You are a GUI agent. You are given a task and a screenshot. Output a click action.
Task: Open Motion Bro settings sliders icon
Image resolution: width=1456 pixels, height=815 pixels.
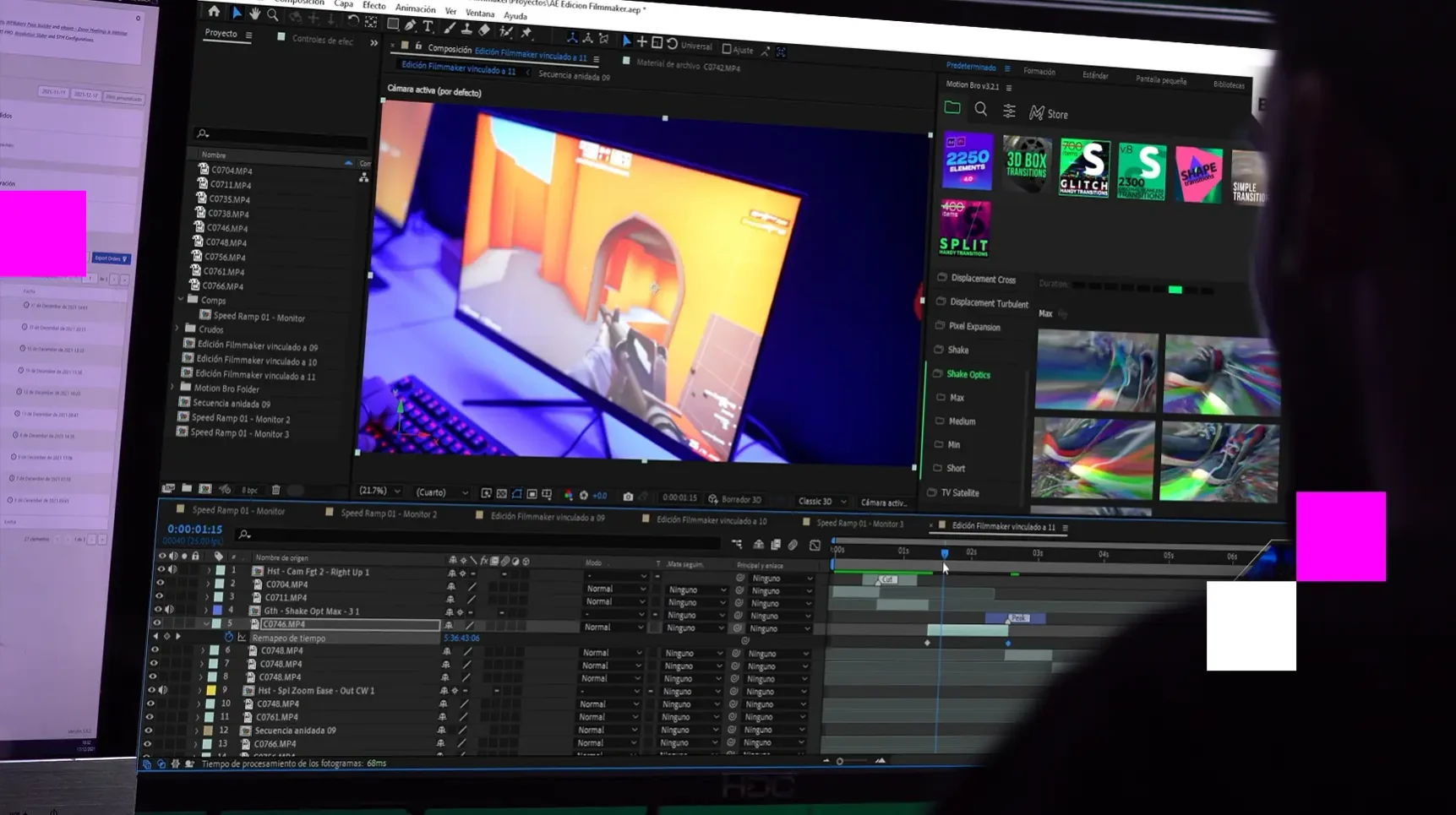pyautogui.click(x=1009, y=111)
